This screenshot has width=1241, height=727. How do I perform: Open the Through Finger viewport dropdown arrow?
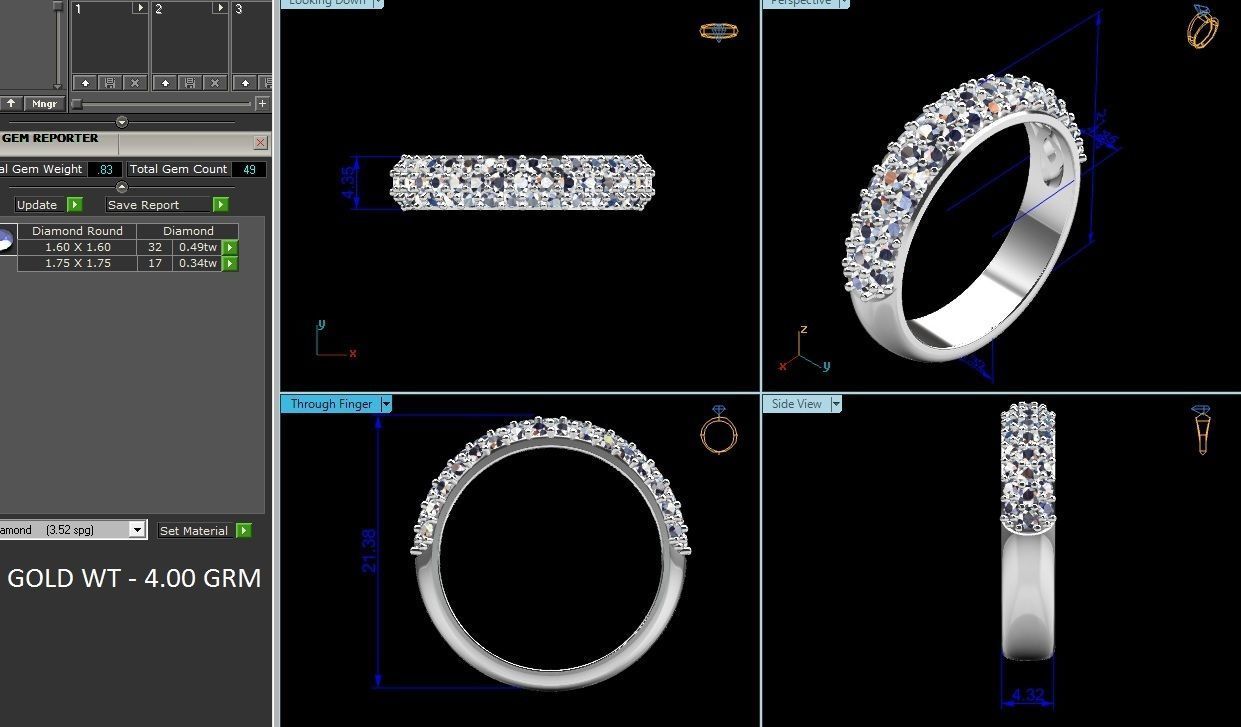tap(386, 404)
